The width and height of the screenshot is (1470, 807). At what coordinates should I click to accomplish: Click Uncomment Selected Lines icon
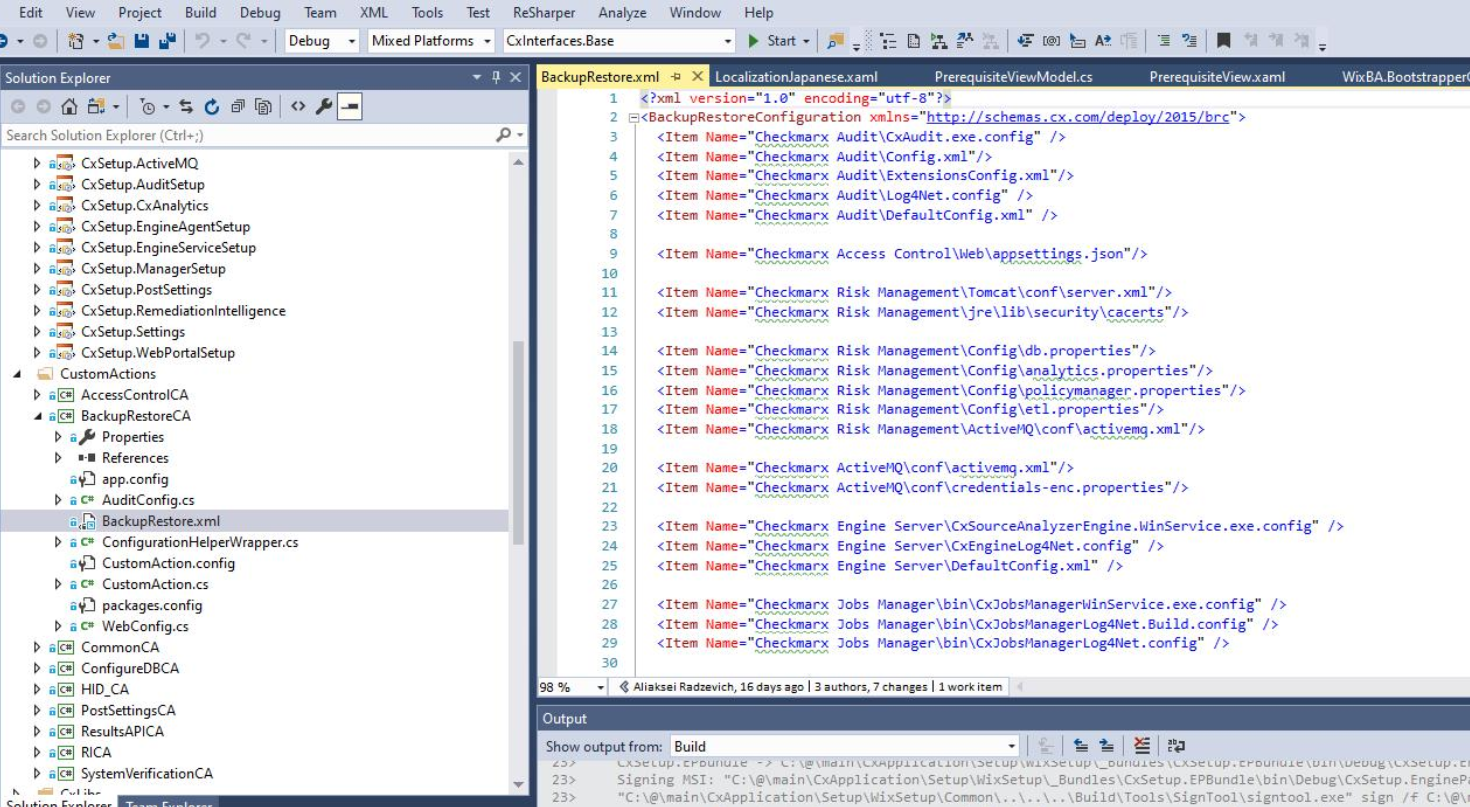1189,41
